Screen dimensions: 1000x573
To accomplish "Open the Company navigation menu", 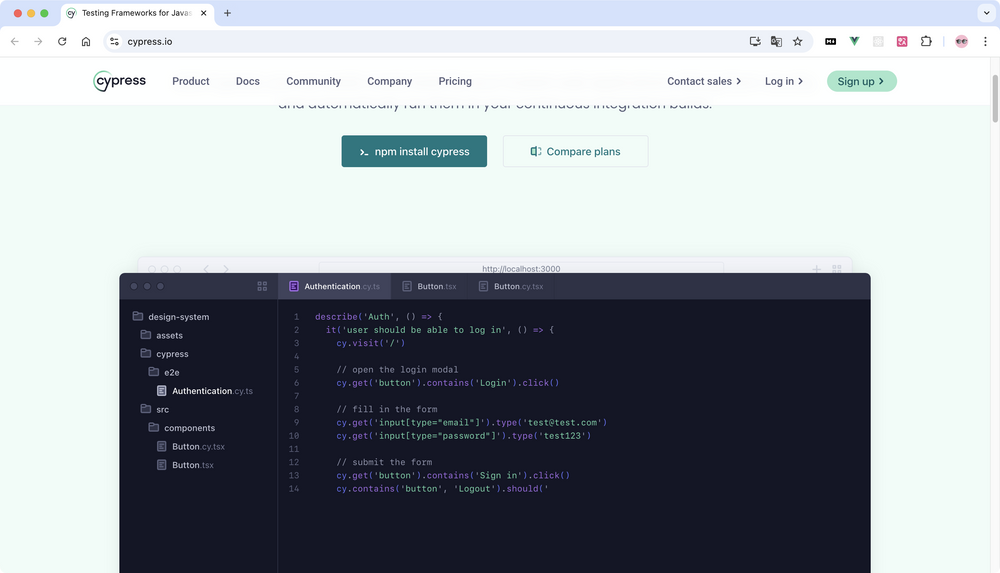I will 390,81.
